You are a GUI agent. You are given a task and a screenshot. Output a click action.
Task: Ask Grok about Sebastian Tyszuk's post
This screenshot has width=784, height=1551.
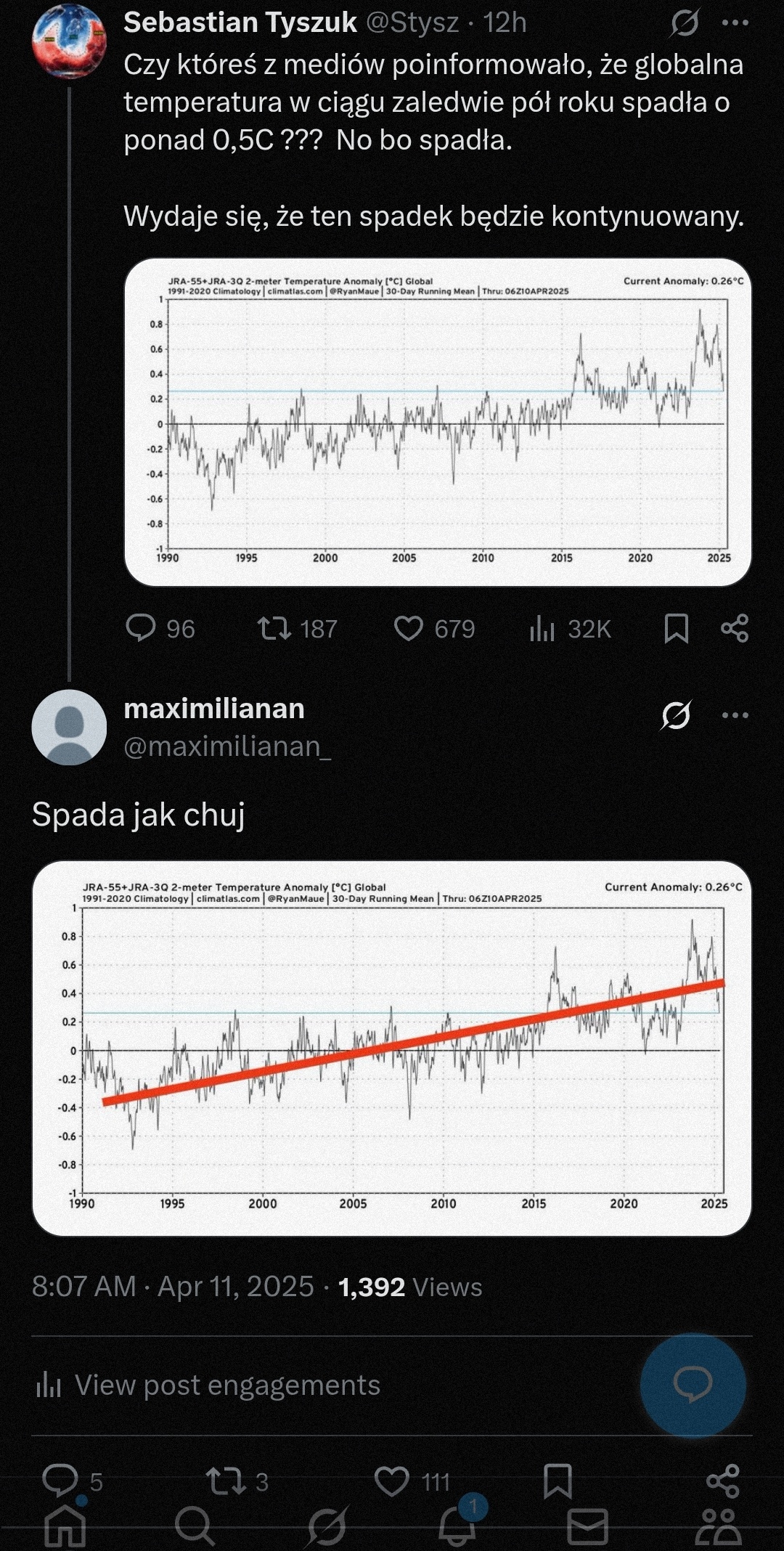684,23
